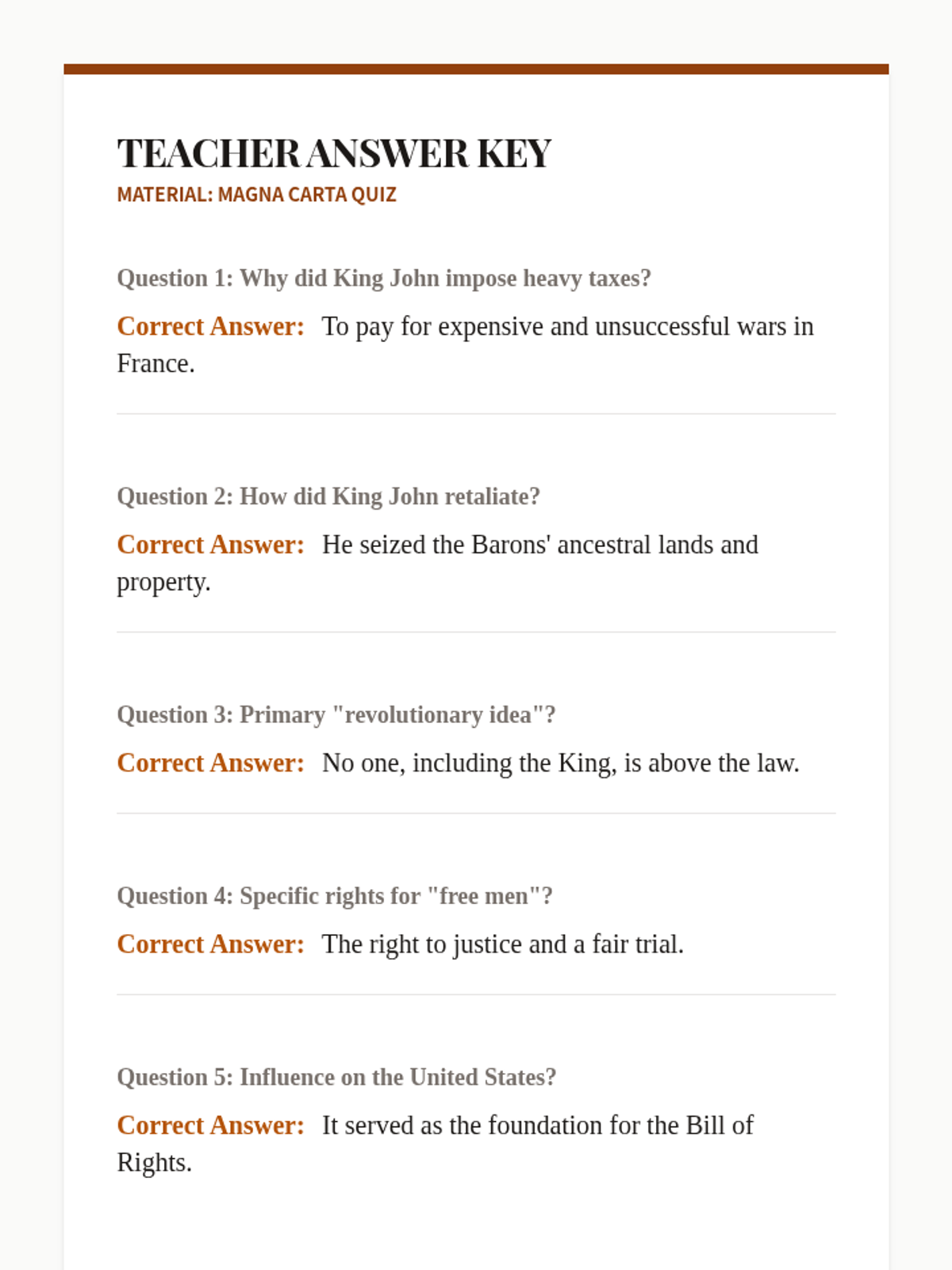Click the word 'property.' in answer two
Image resolution: width=952 pixels, height=1270 pixels.
pyautogui.click(x=163, y=583)
